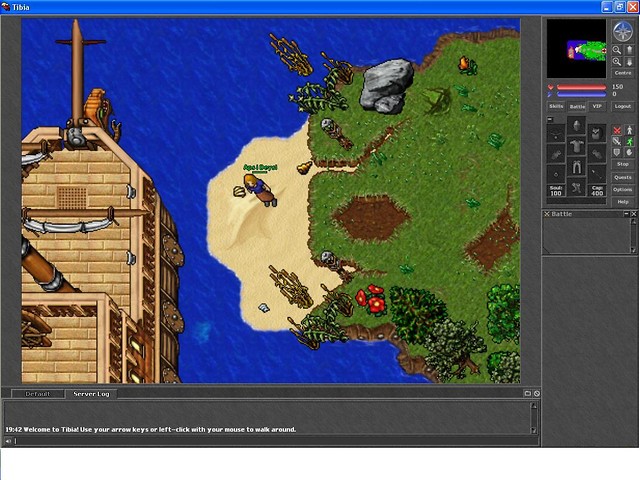Viewport: 640px width, 480px height.
Task: Zoom in the minimap with lower magnifier
Action: 617,62
